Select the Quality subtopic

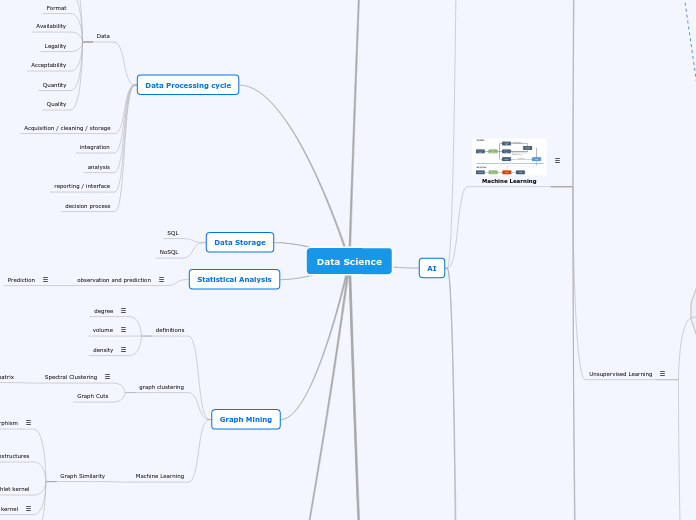[56, 104]
